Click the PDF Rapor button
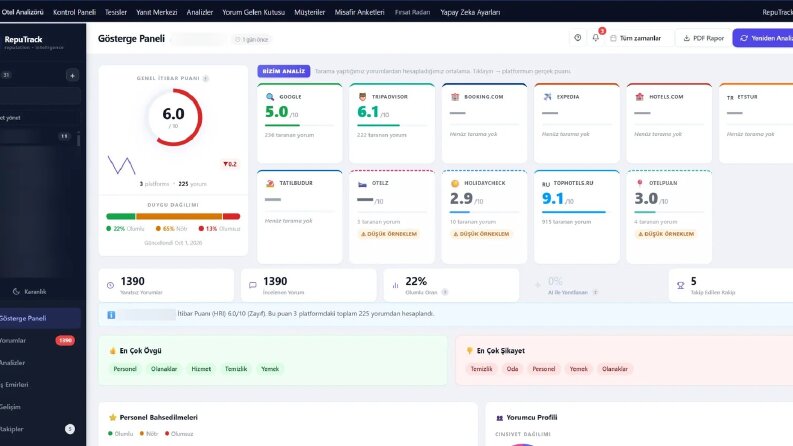 tap(703, 38)
